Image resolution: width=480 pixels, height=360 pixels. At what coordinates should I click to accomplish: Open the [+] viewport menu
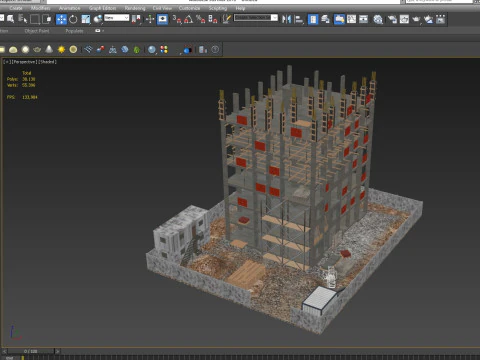point(6,62)
